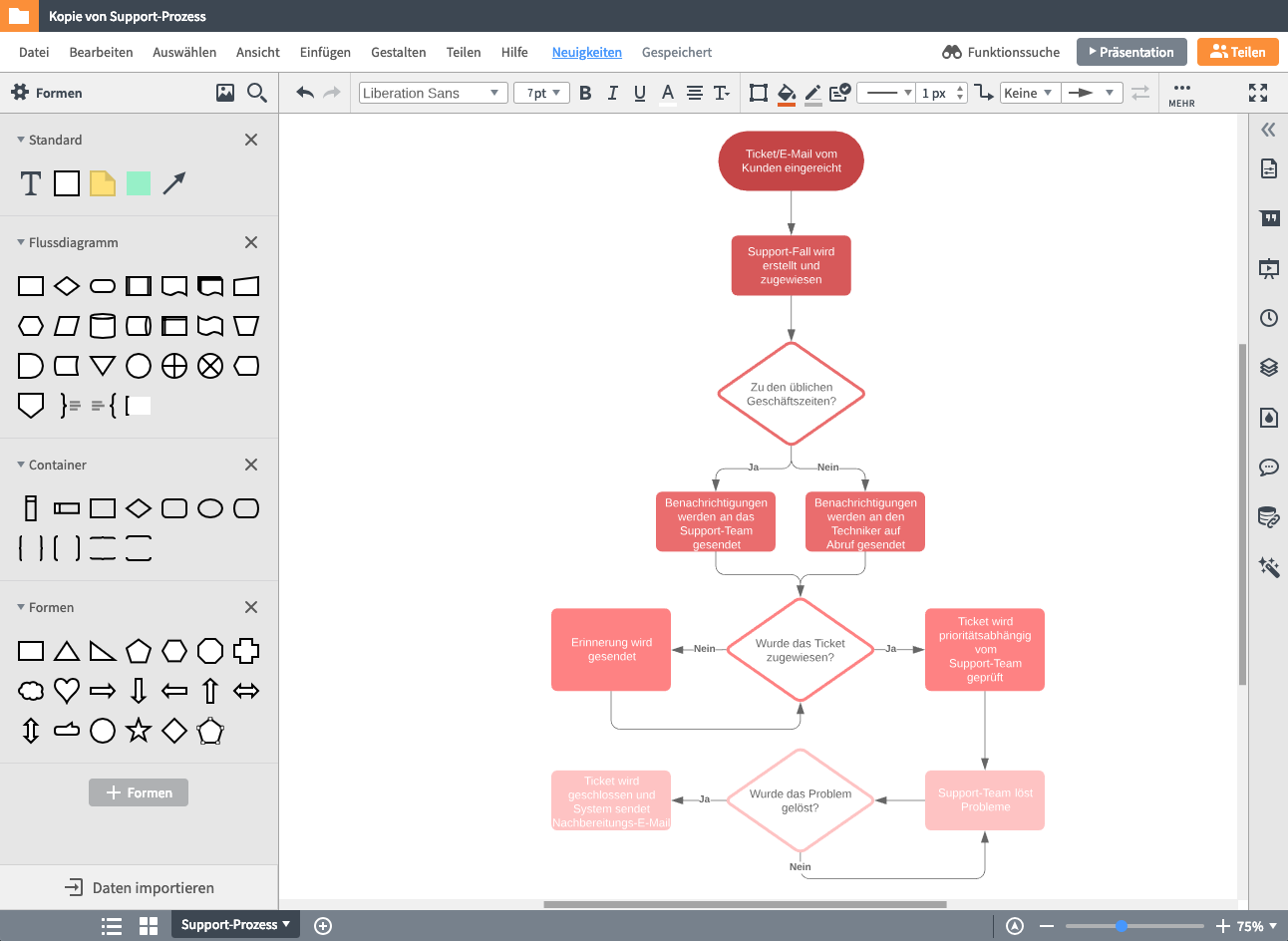Open the 7pt font size dropdown

click(541, 92)
